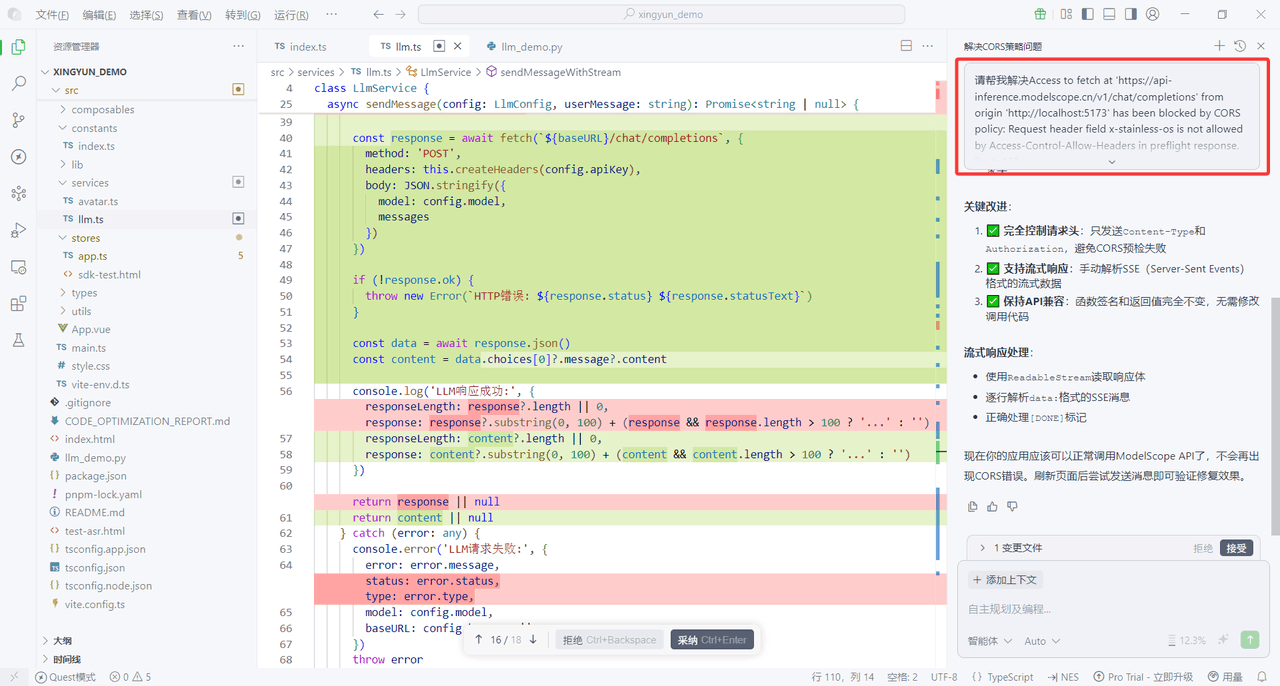Focus the 自主规划及编程 chat input
The image size is (1280, 686).
pyautogui.click(x=1113, y=608)
